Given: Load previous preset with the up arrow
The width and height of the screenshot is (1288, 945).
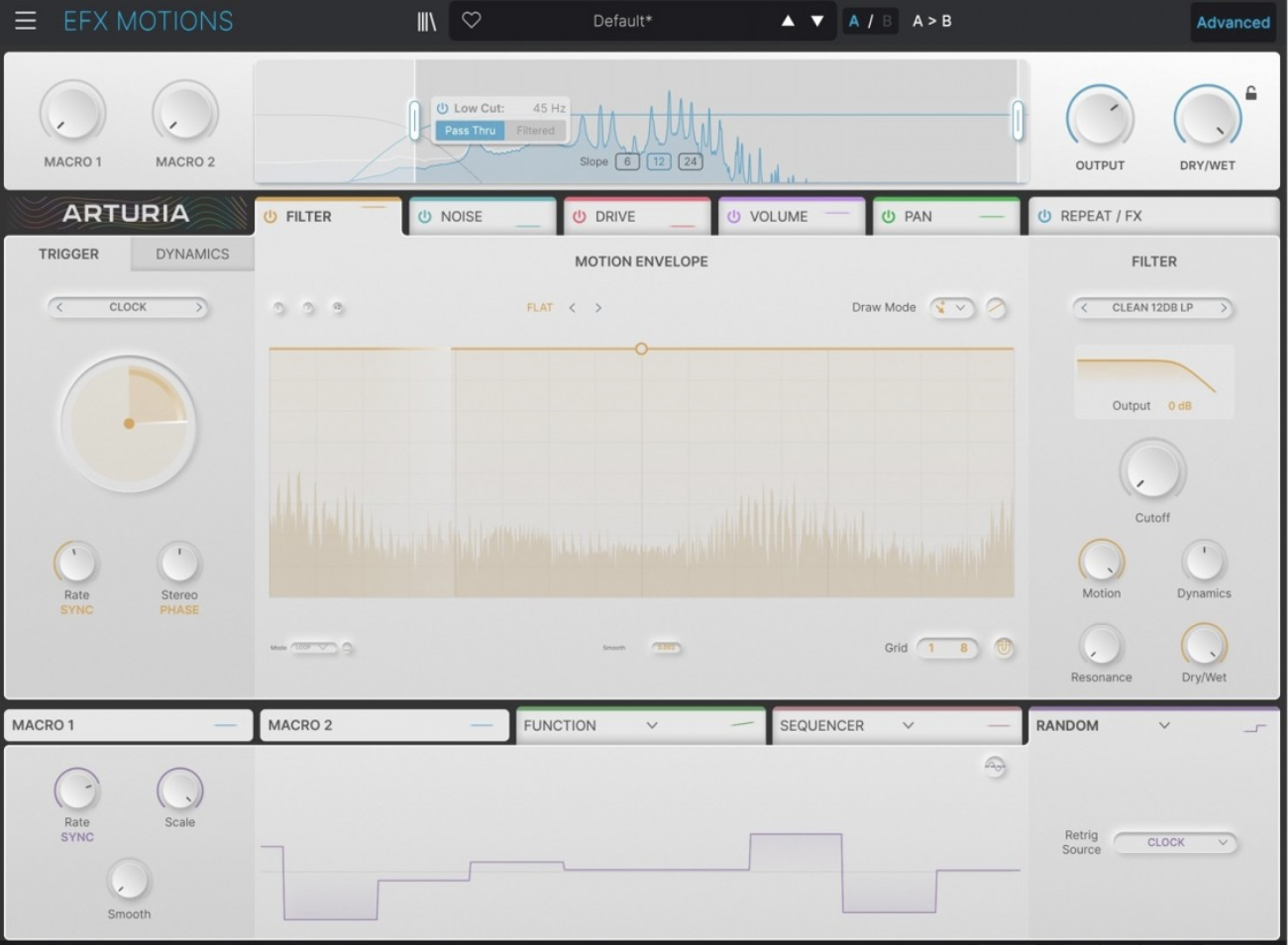Looking at the screenshot, I should point(788,21).
